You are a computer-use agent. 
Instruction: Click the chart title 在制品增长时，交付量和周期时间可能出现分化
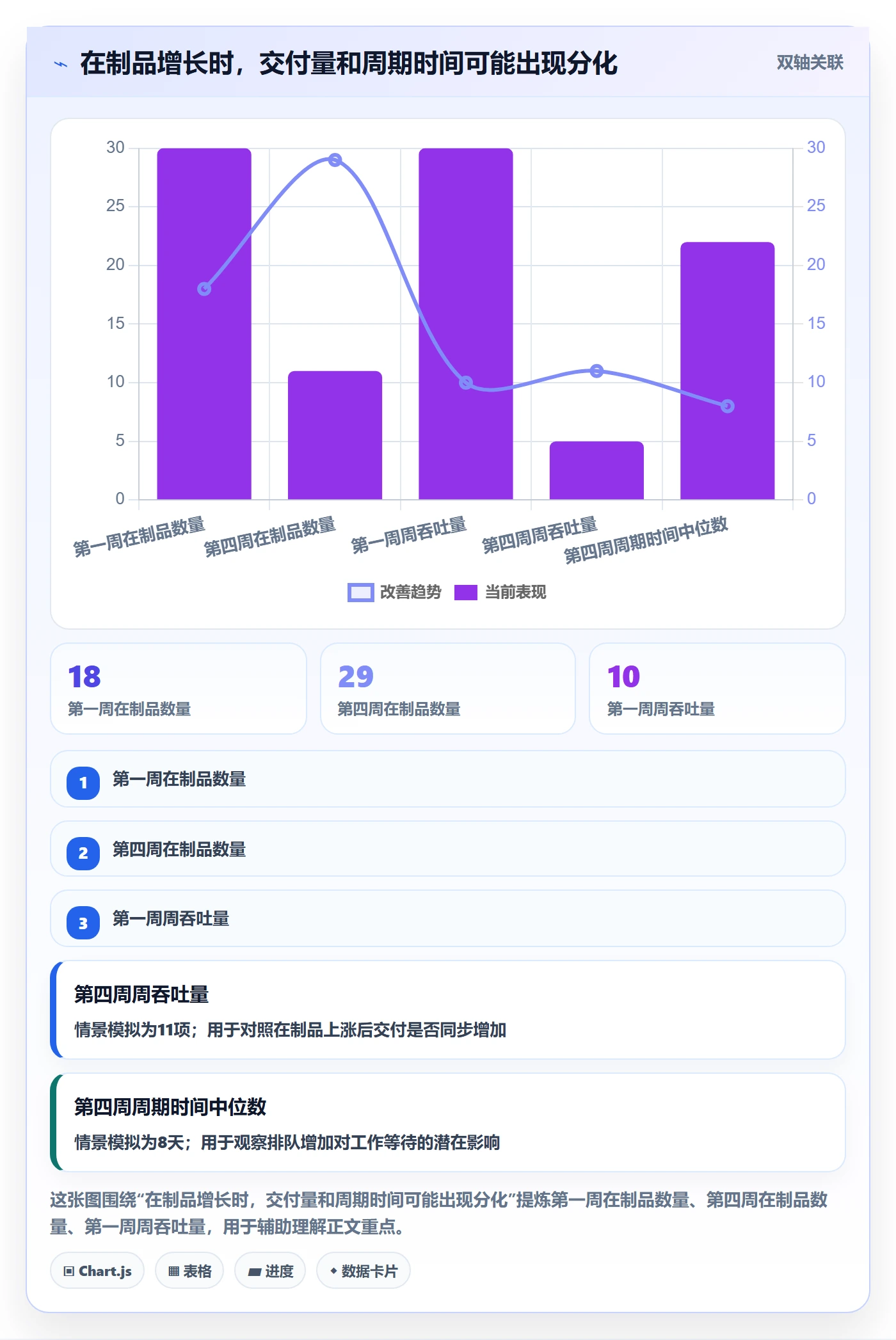point(349,63)
